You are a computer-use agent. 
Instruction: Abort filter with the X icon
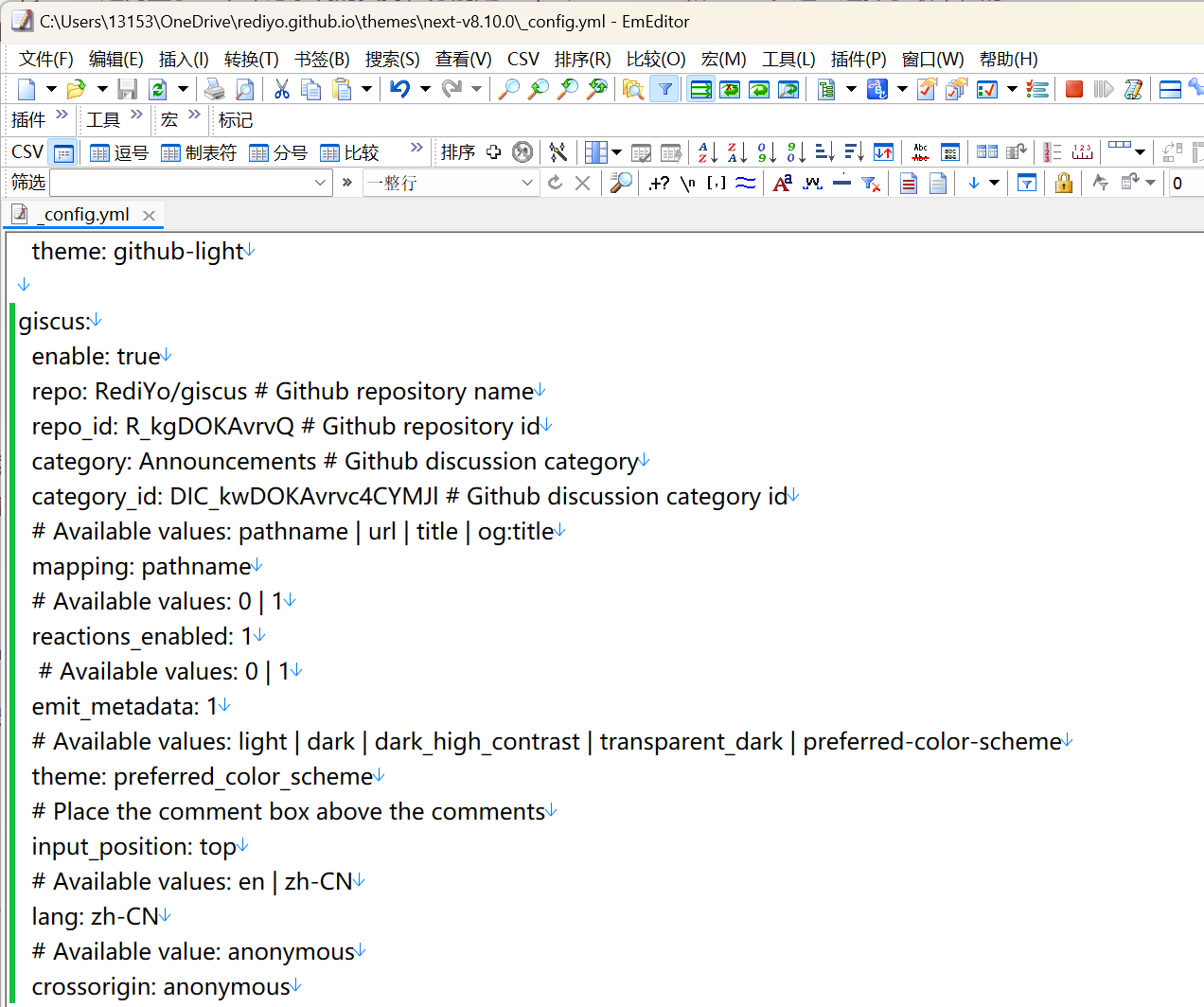(x=583, y=183)
